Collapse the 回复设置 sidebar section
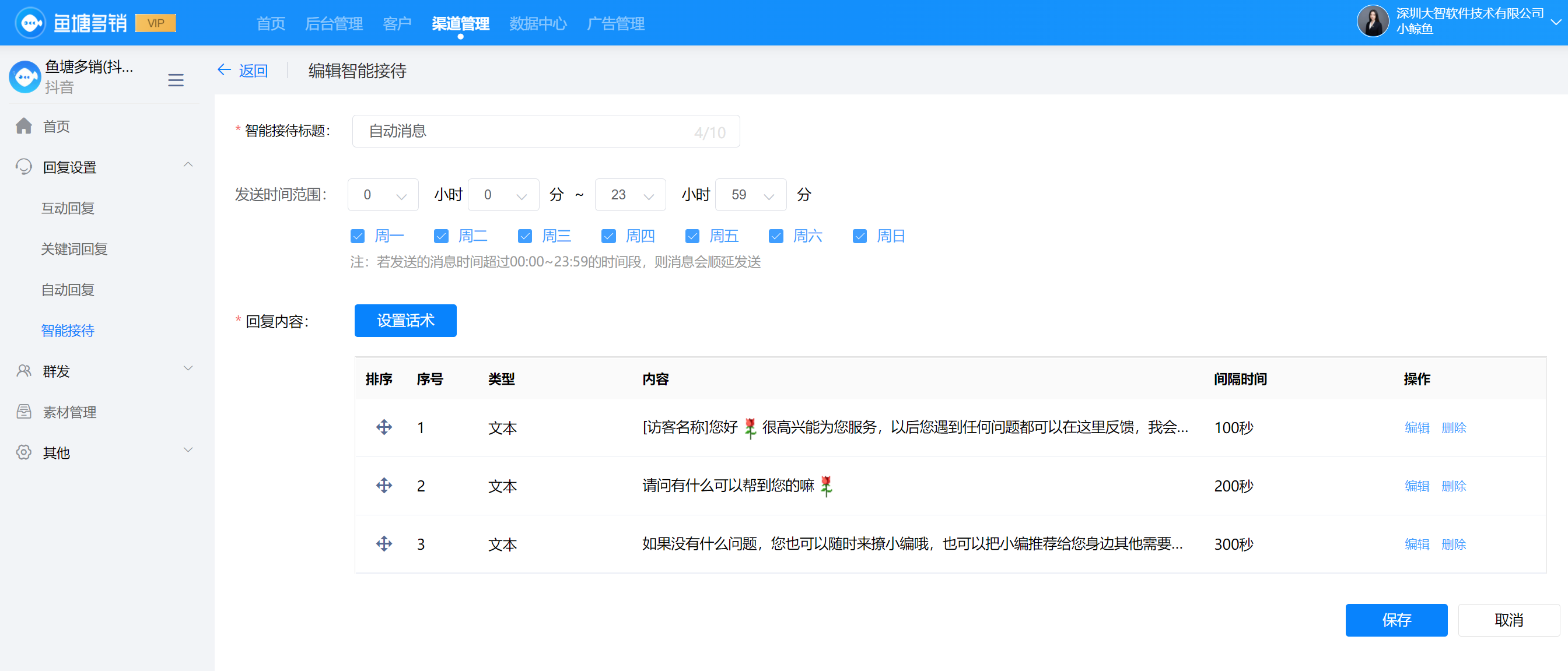 tap(188, 166)
